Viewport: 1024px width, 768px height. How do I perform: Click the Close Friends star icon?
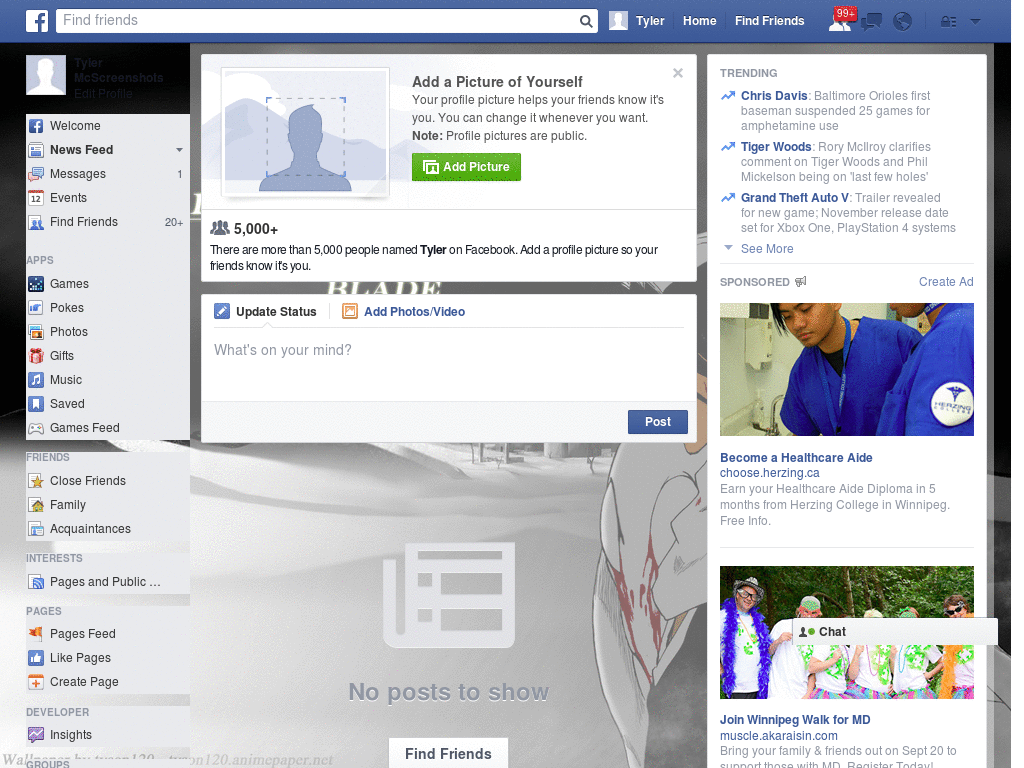point(36,481)
